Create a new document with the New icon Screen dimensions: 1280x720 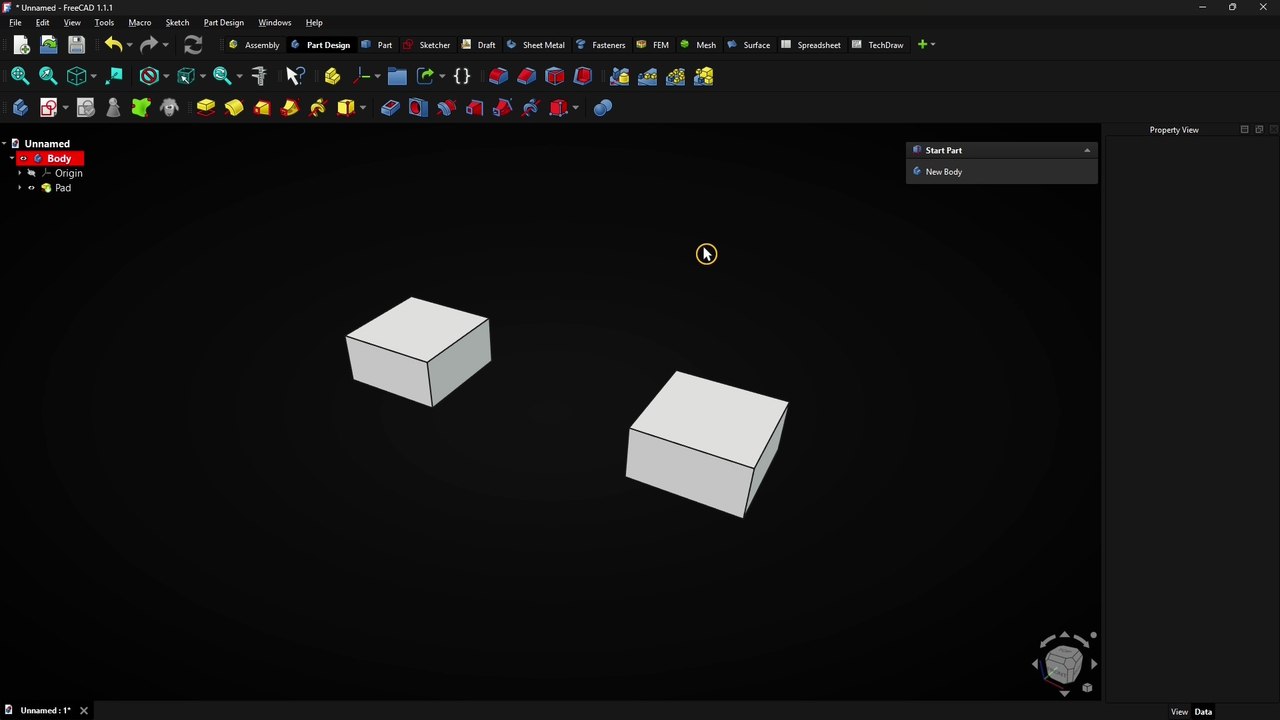(21, 45)
